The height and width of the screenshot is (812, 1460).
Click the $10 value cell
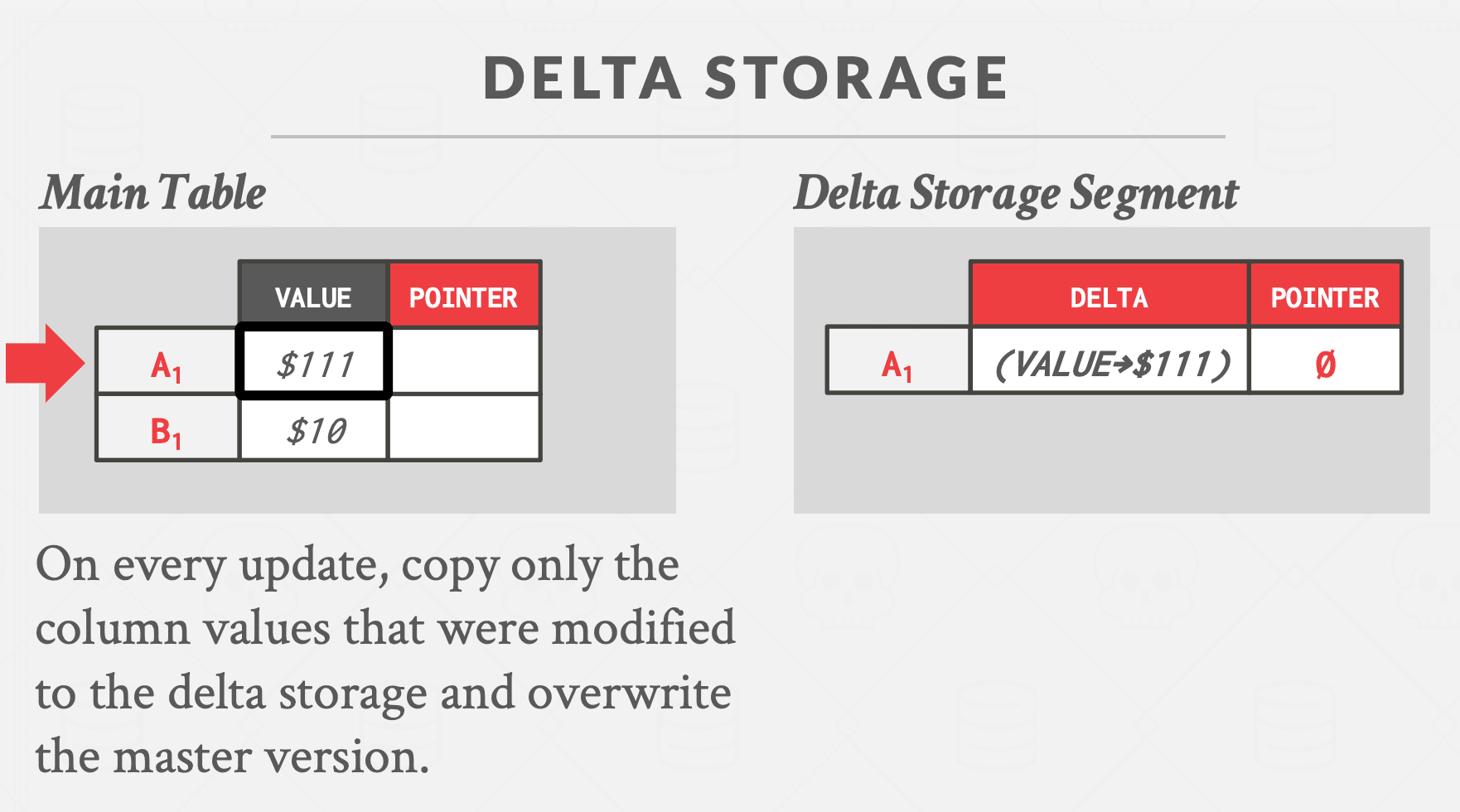pyautogui.click(x=314, y=429)
